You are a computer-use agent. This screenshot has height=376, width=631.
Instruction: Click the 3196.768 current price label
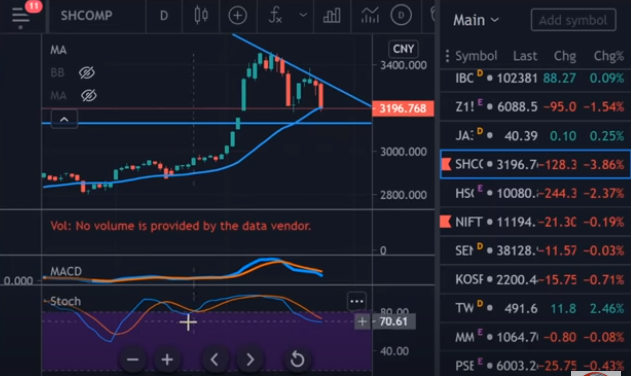[x=403, y=109]
